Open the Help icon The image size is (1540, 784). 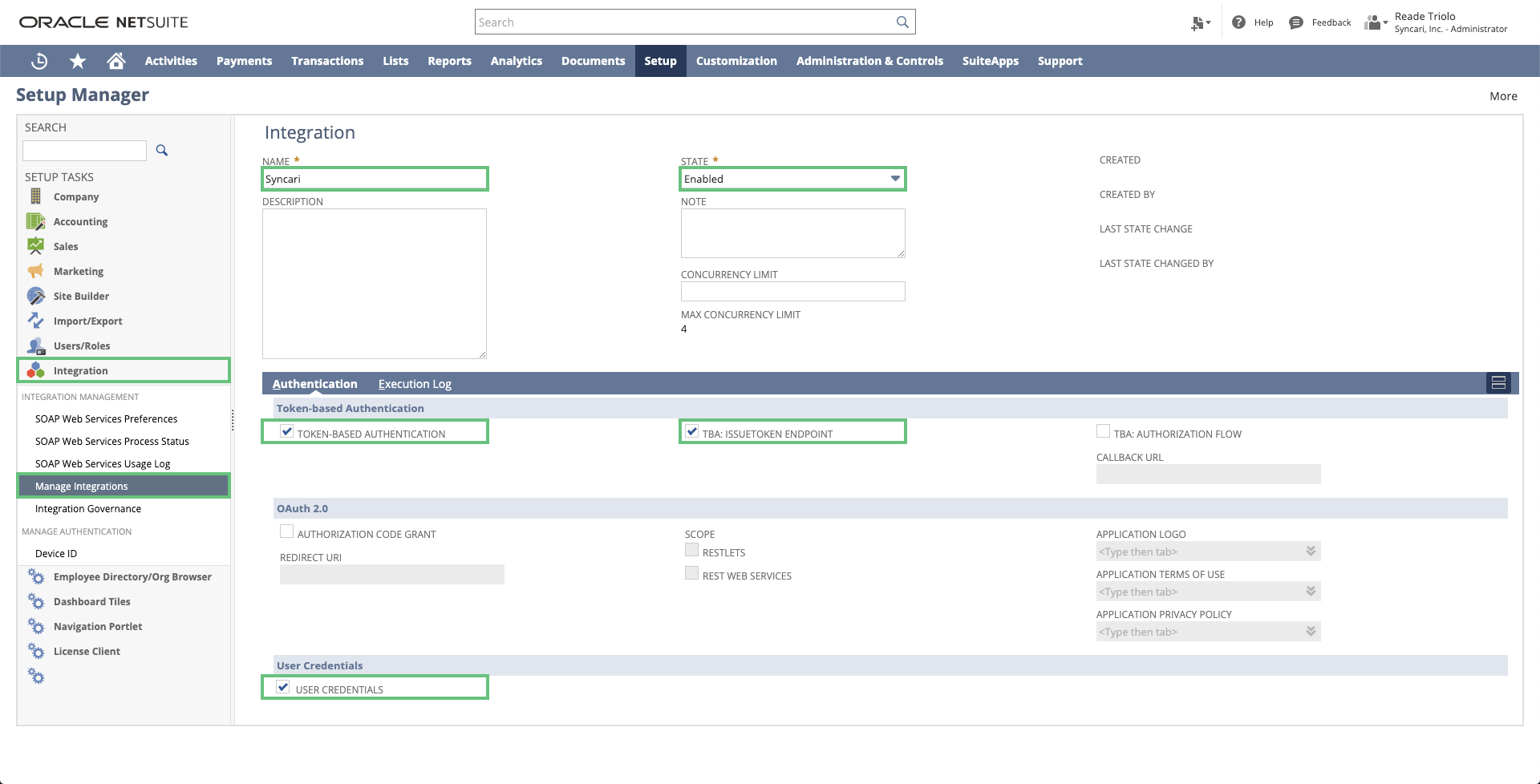[x=1239, y=22]
